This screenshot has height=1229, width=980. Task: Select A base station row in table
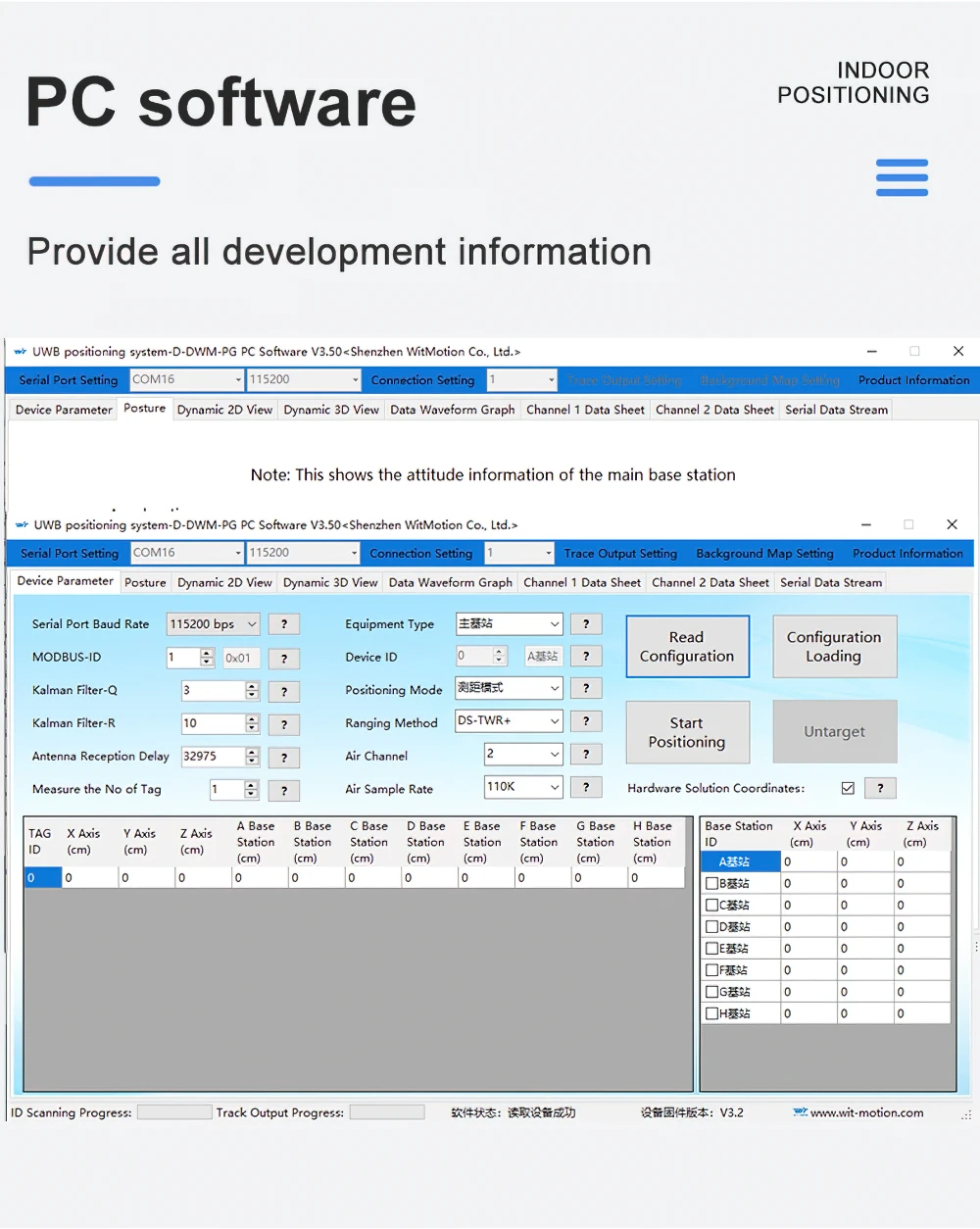(x=826, y=861)
